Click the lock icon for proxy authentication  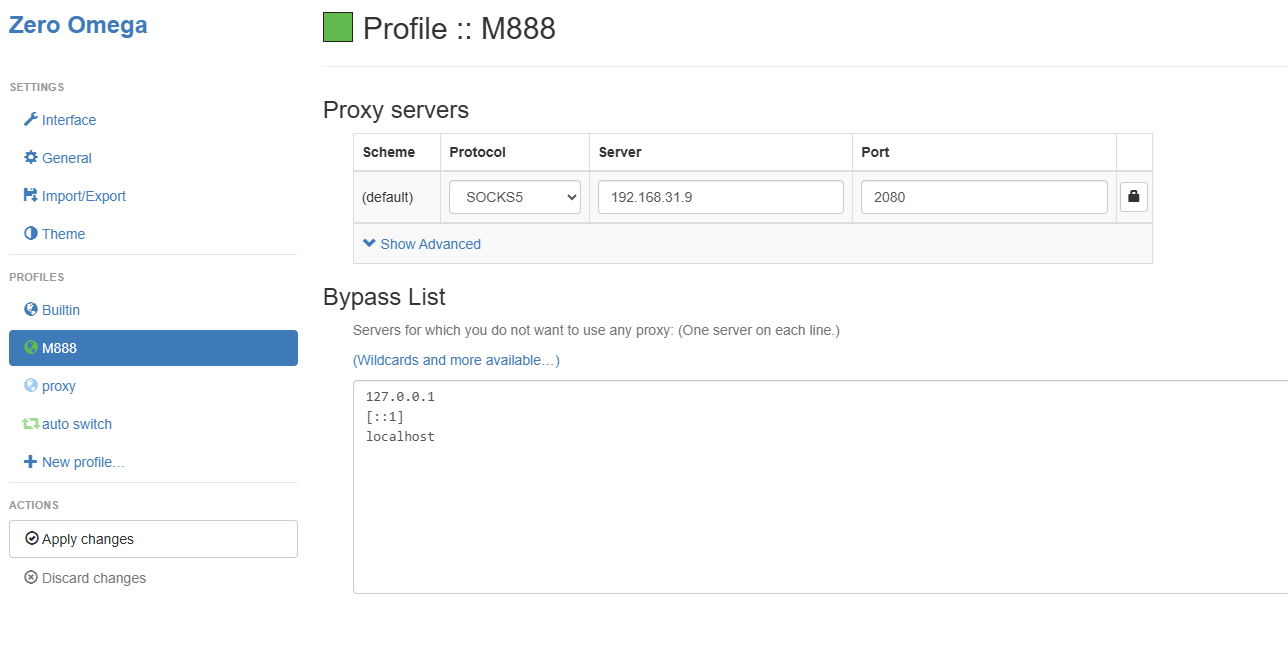pyautogui.click(x=1133, y=197)
